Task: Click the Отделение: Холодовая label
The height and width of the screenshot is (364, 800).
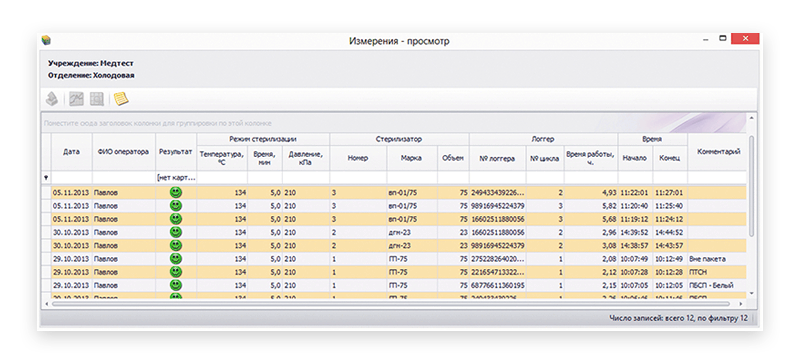Action: [x=91, y=76]
